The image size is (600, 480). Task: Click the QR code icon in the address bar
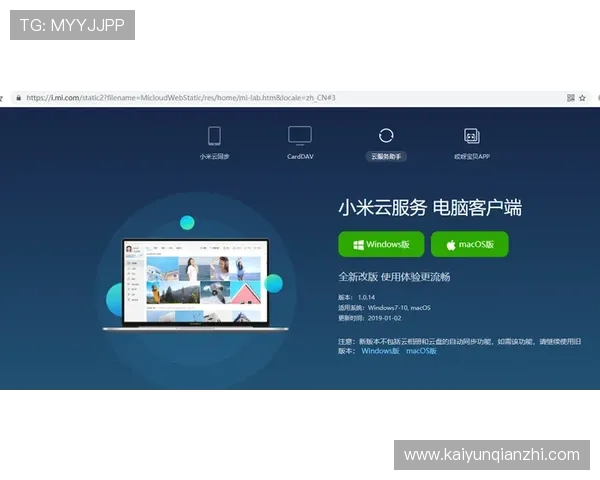pyautogui.click(x=571, y=98)
